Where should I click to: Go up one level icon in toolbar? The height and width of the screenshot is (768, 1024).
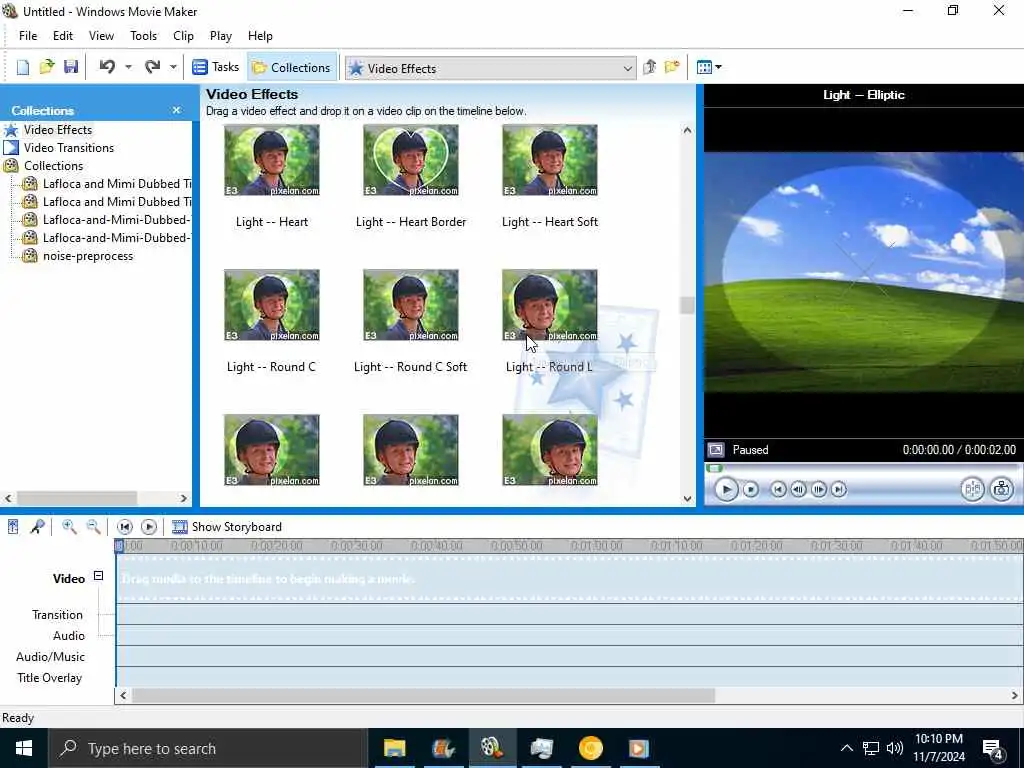point(649,67)
